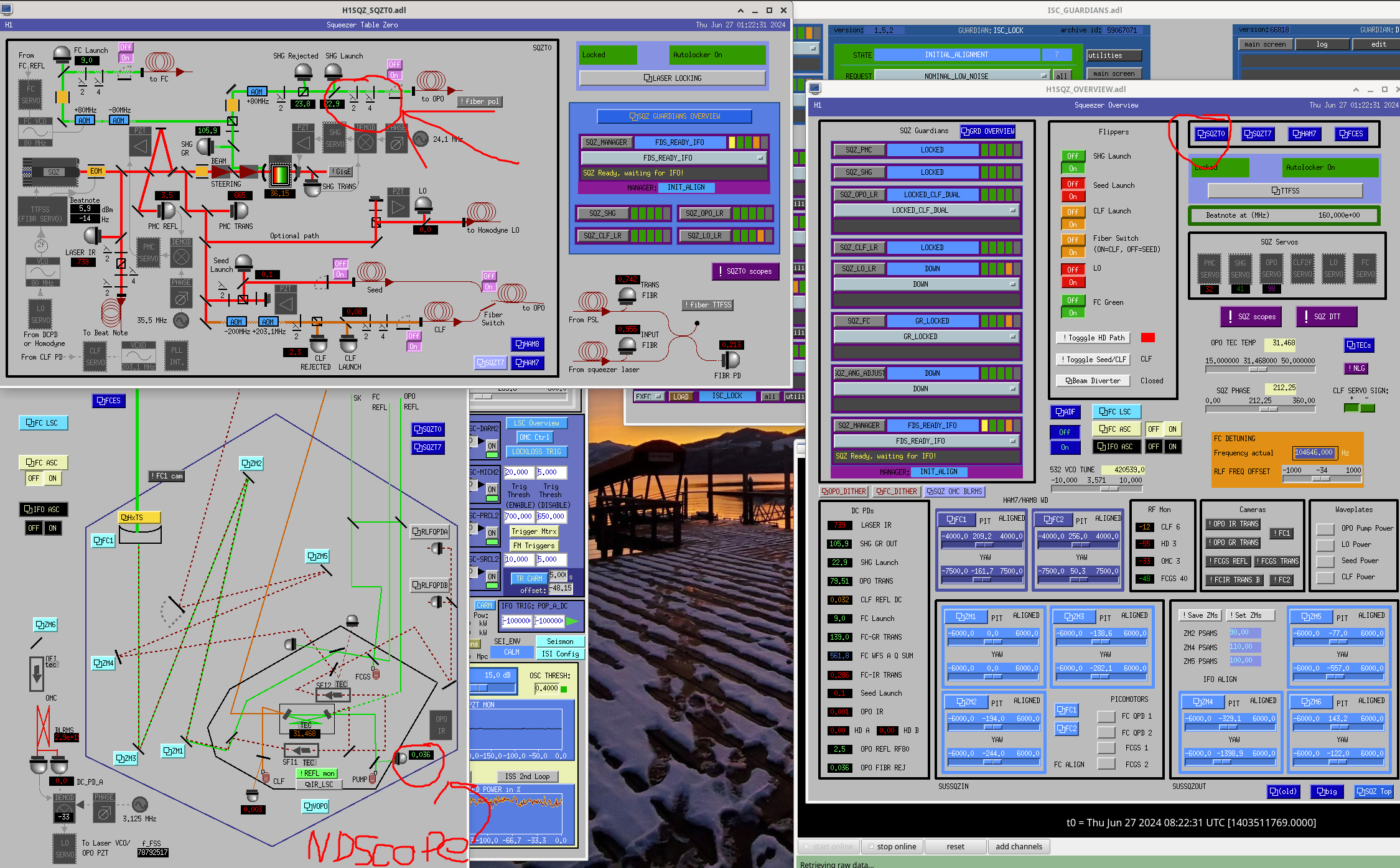Screen dimensions: 1400x868
Task: Click the Togggle HD Path button
Action: click(x=1093, y=338)
